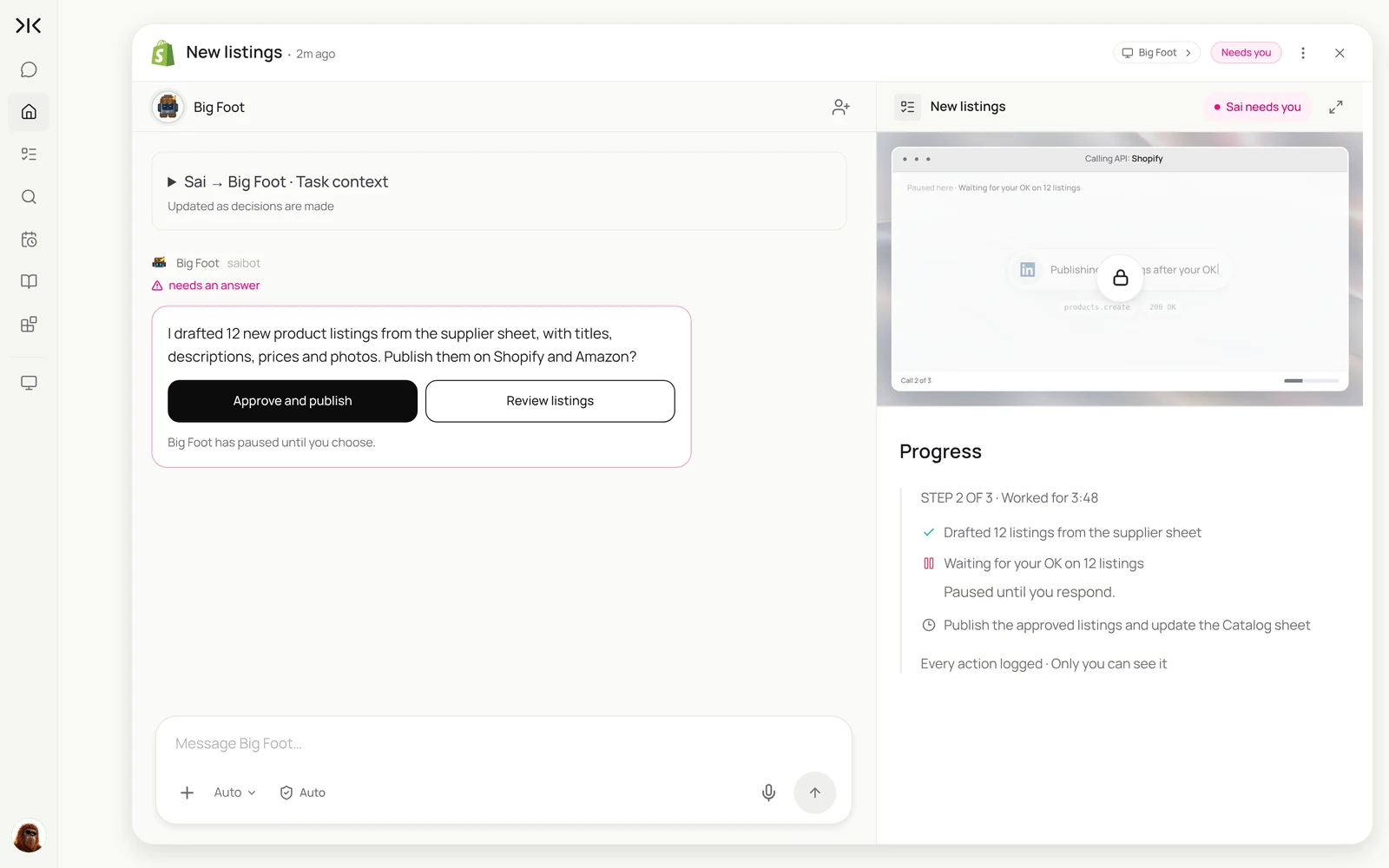Click the Needs you status badge
This screenshot has width=1389, height=868.
1246,53
